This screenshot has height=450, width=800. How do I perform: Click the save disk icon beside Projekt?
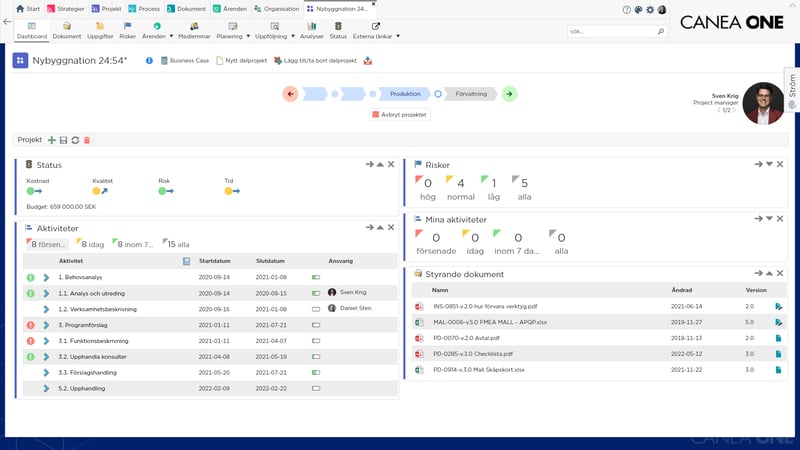(x=64, y=140)
